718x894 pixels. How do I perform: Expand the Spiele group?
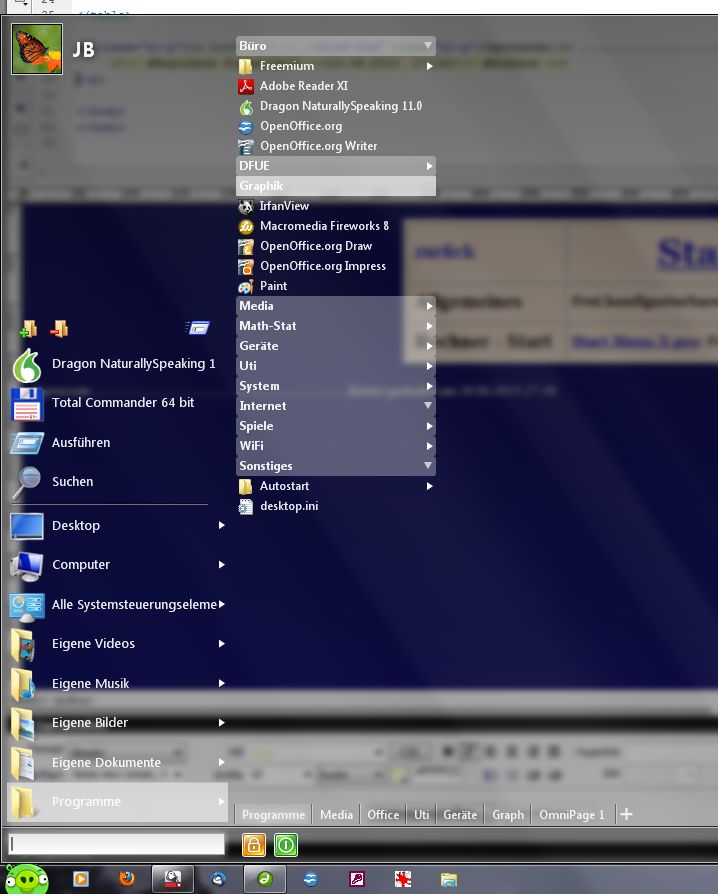336,426
